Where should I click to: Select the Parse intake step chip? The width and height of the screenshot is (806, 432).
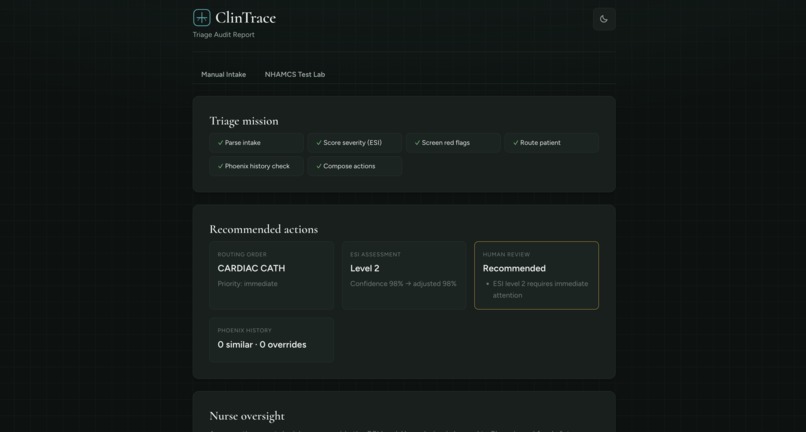257,143
